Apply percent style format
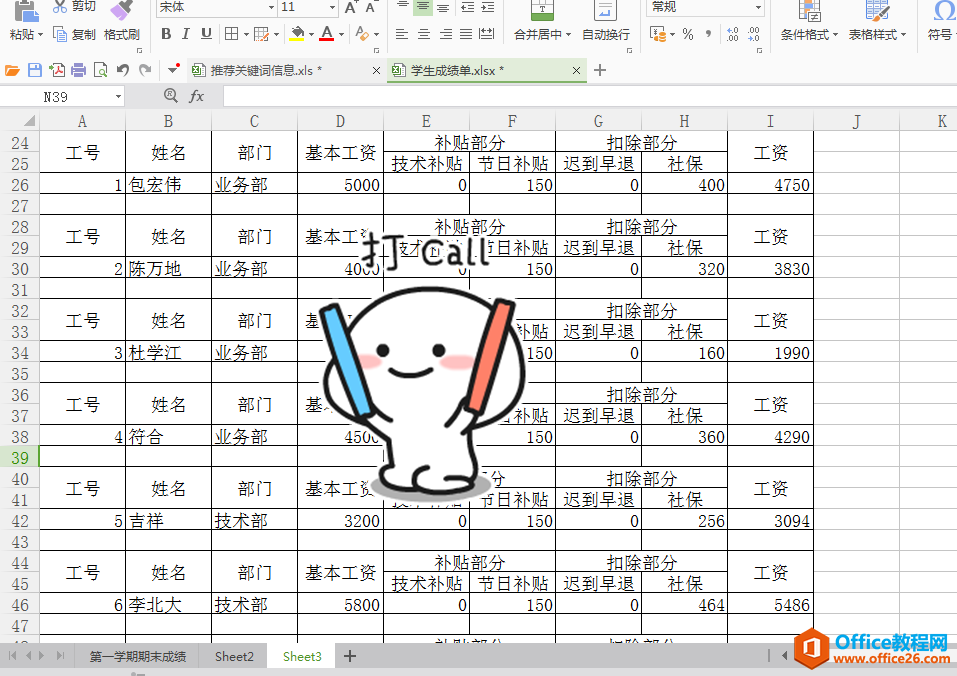Viewport: 957px width, 676px height. (688, 34)
